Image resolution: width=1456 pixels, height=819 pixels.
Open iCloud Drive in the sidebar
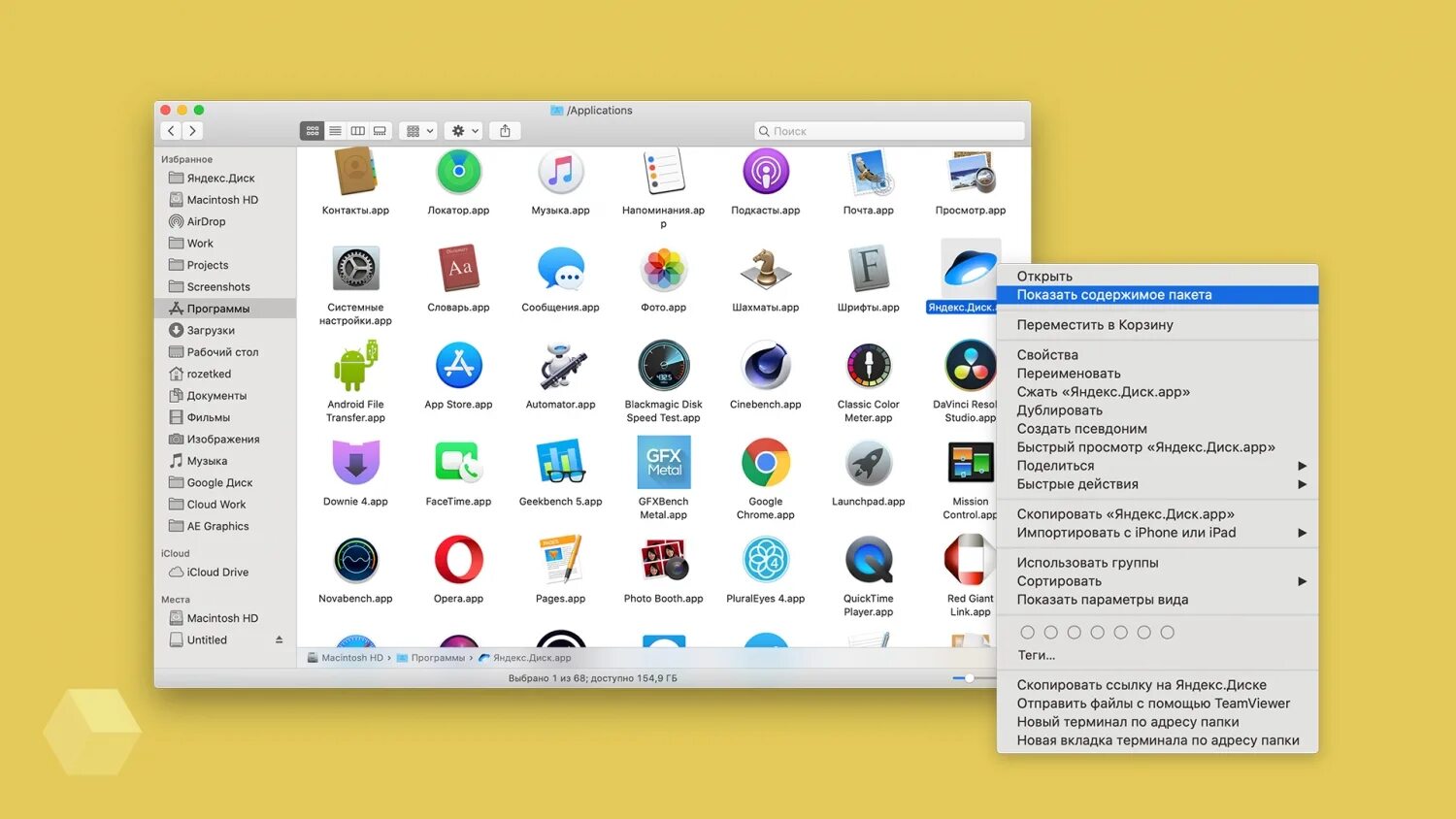tap(225, 572)
